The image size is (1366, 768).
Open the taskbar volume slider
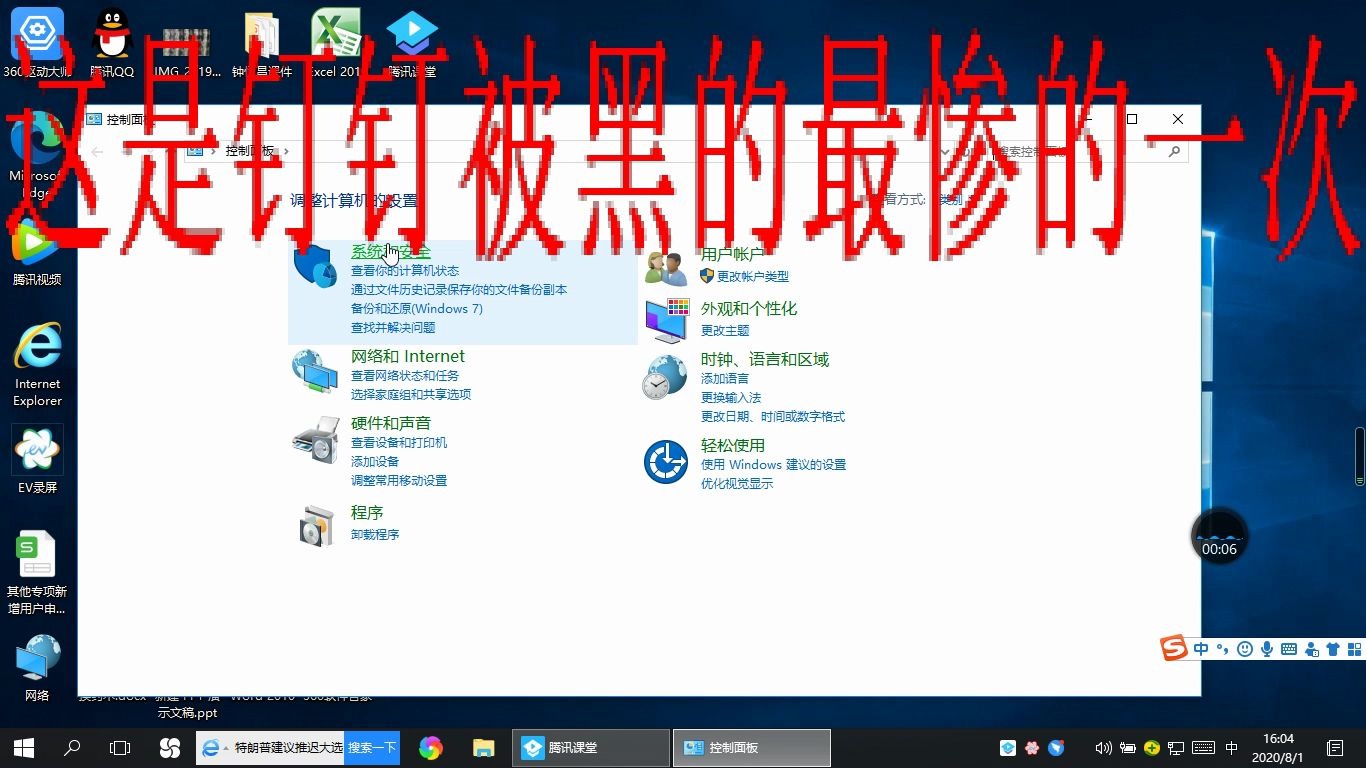(1104, 747)
